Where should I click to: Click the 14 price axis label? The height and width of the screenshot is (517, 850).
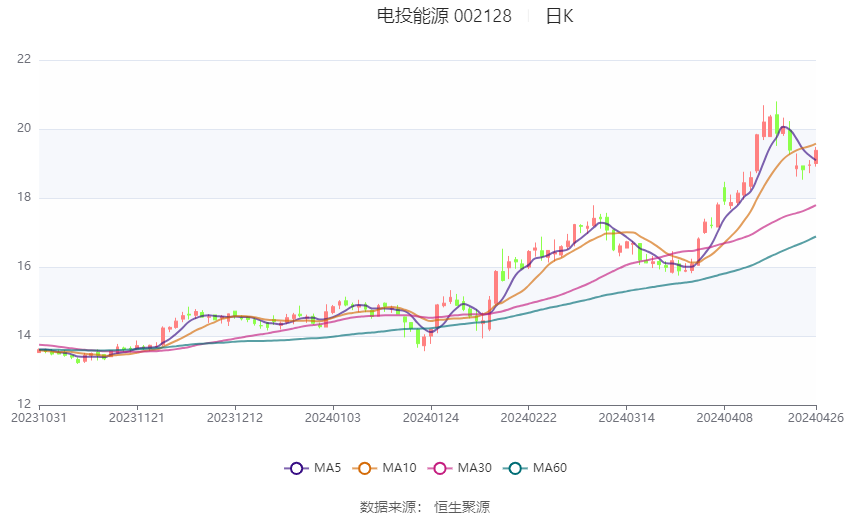(24, 335)
